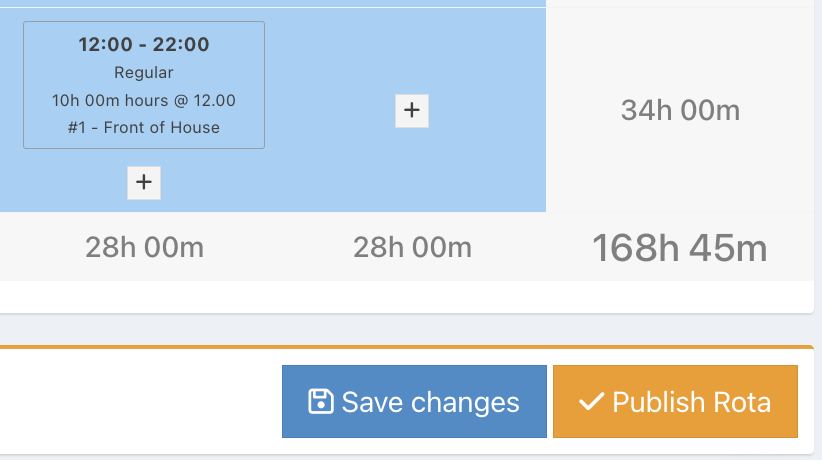Click the 34h 00m row total
This screenshot has width=822, height=460.
click(680, 111)
